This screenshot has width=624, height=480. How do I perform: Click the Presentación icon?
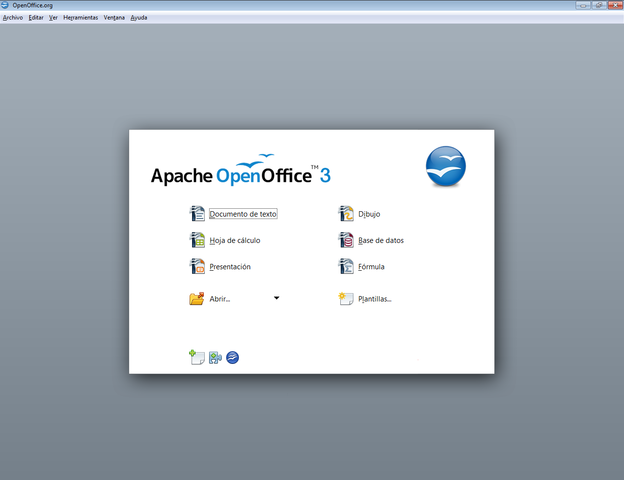pos(197,266)
